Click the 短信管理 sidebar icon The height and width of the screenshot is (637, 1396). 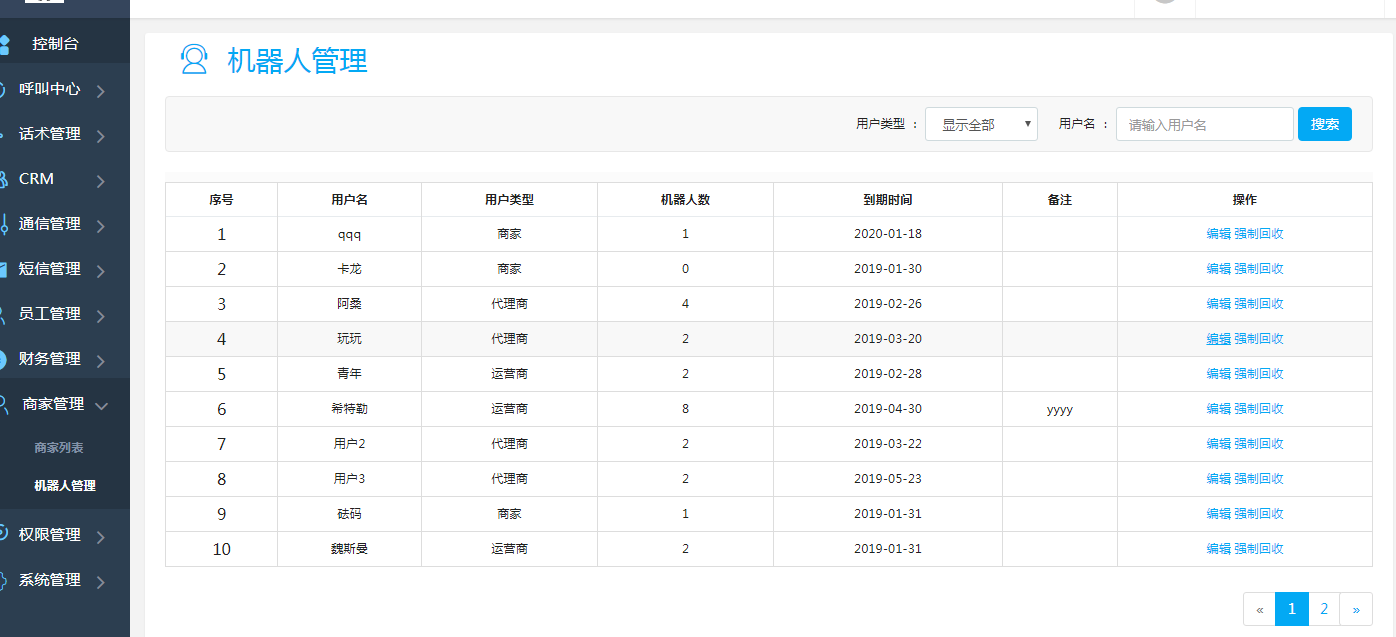pos(4,269)
